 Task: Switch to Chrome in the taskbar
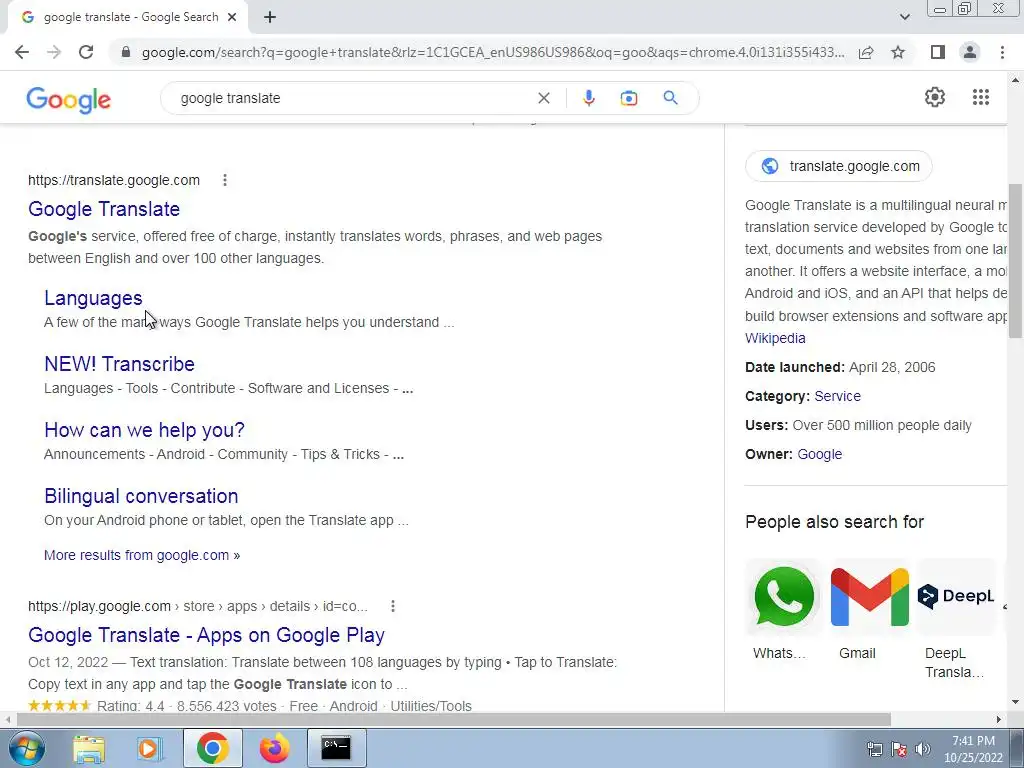212,748
